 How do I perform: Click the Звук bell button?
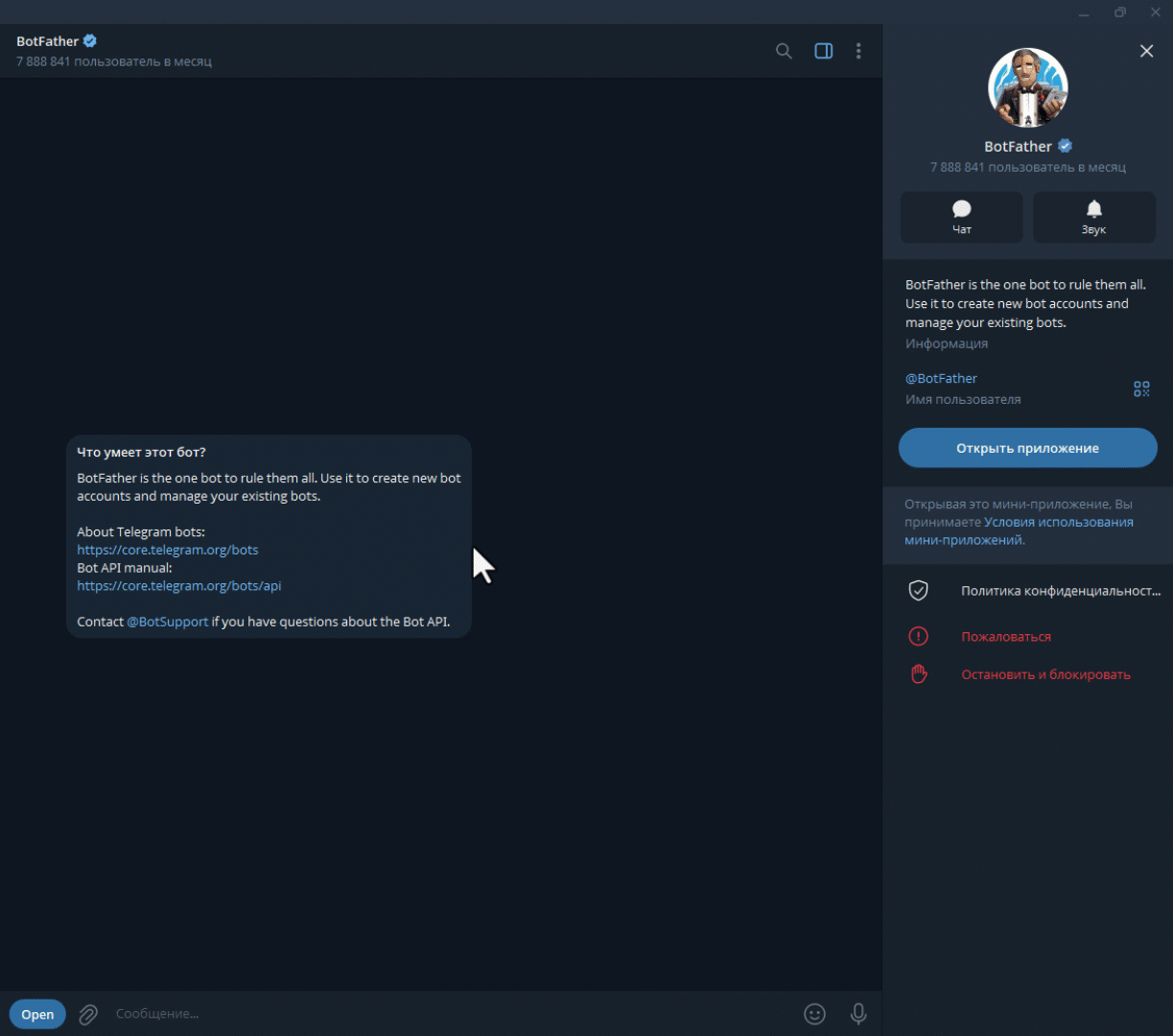[x=1093, y=217]
